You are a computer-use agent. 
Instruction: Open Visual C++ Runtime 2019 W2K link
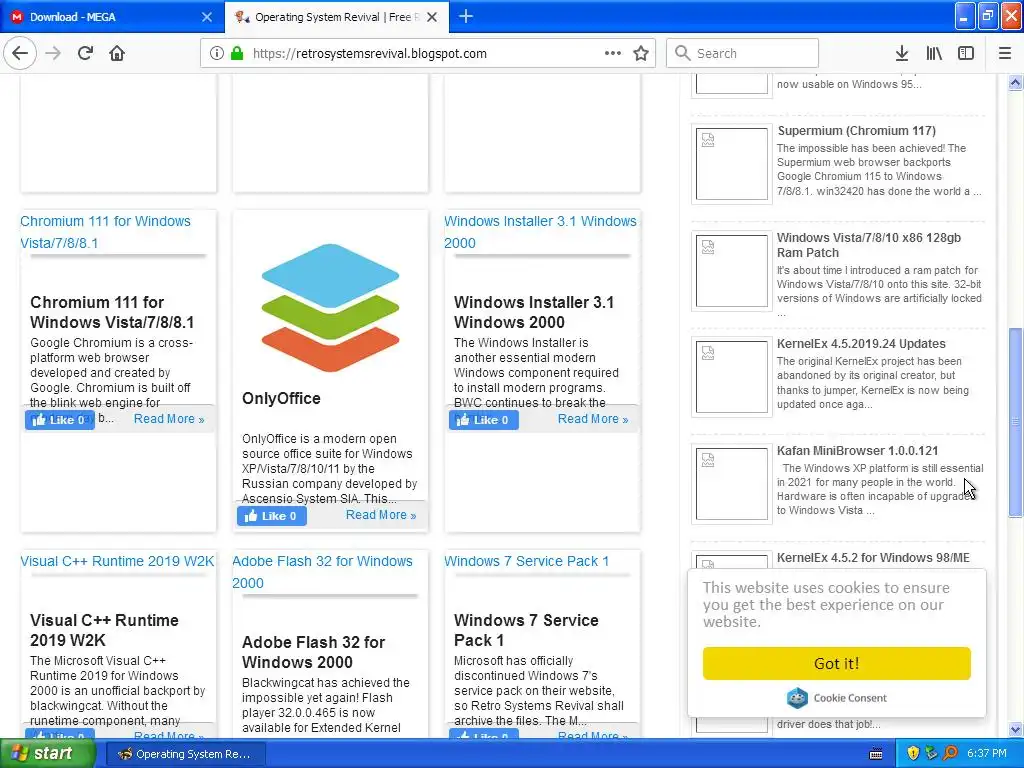point(117,562)
